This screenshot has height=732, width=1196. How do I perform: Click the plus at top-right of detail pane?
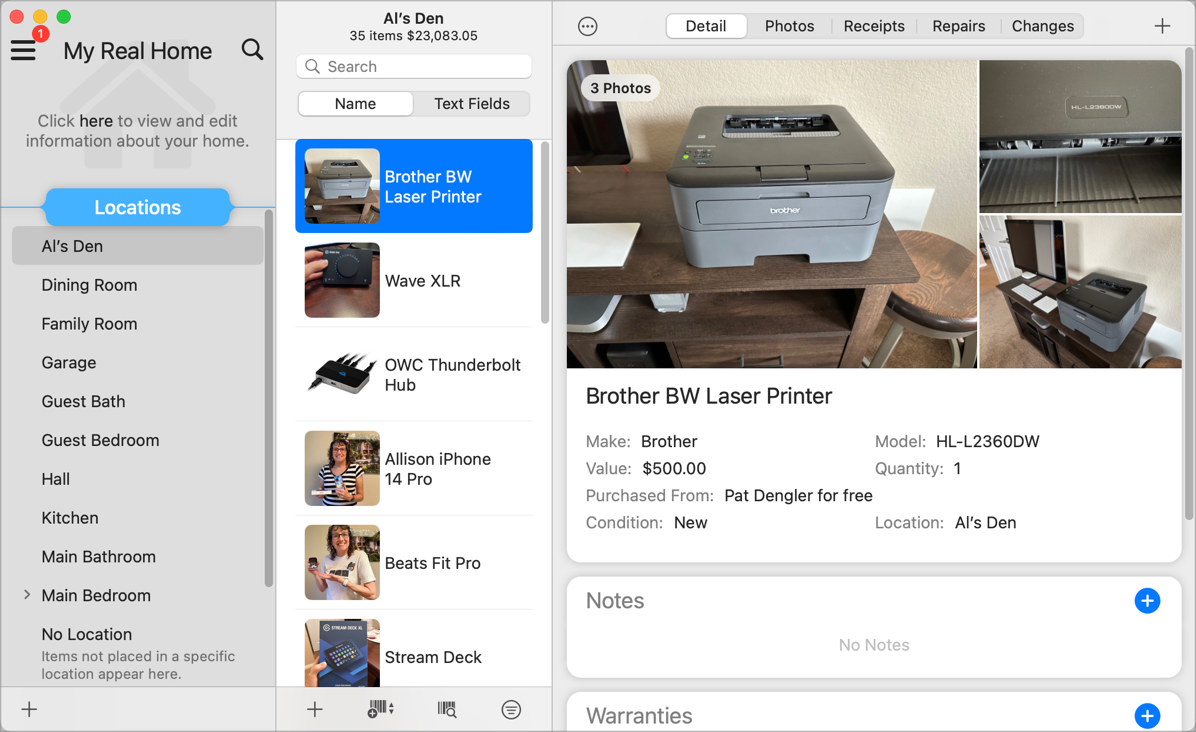[x=1162, y=27]
